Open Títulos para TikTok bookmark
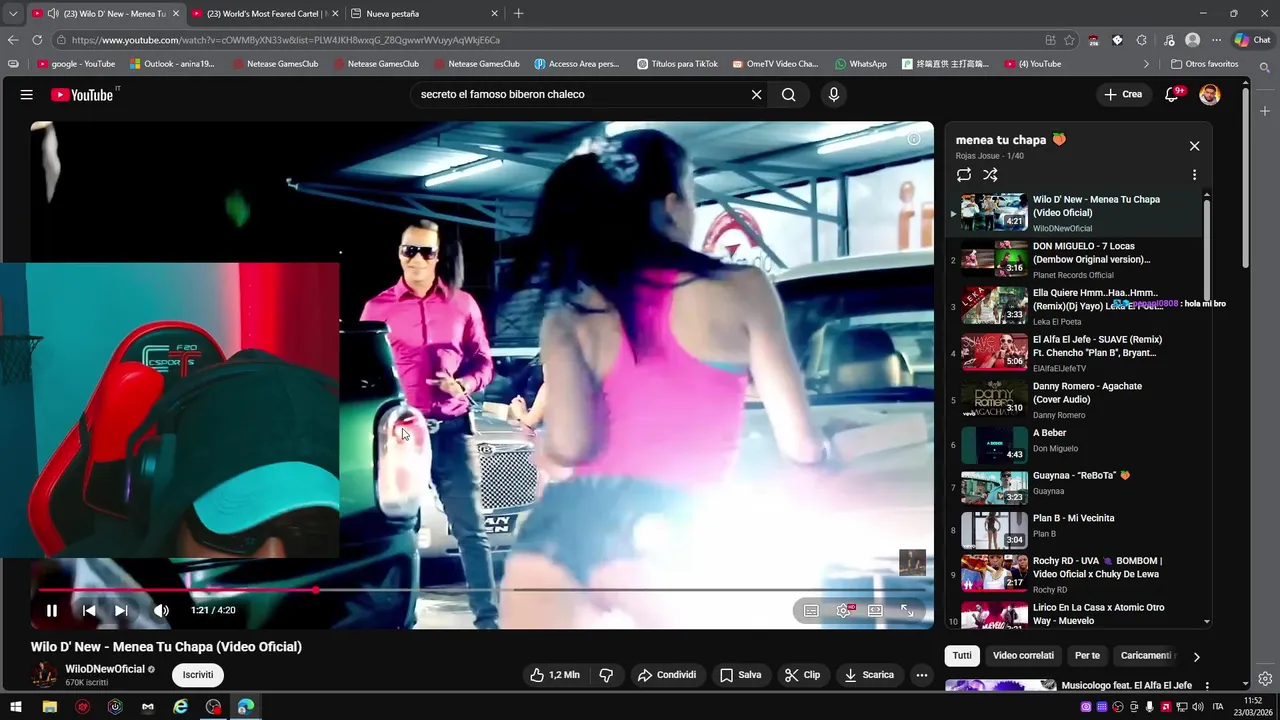This screenshot has width=1280, height=720. coord(677,64)
